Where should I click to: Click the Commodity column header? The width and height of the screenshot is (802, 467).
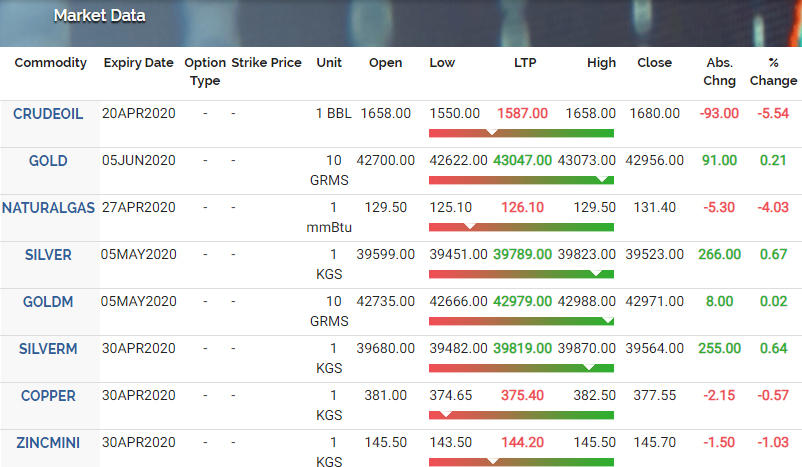tap(50, 63)
